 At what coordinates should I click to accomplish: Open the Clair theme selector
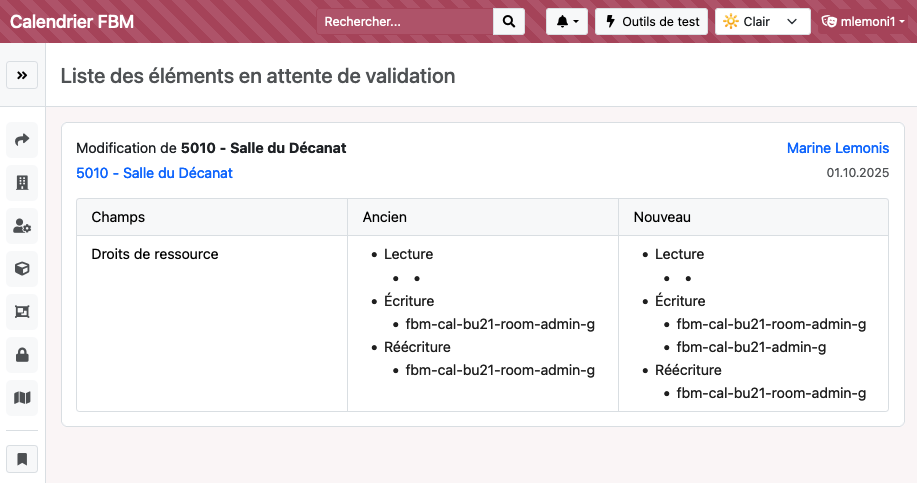762,21
